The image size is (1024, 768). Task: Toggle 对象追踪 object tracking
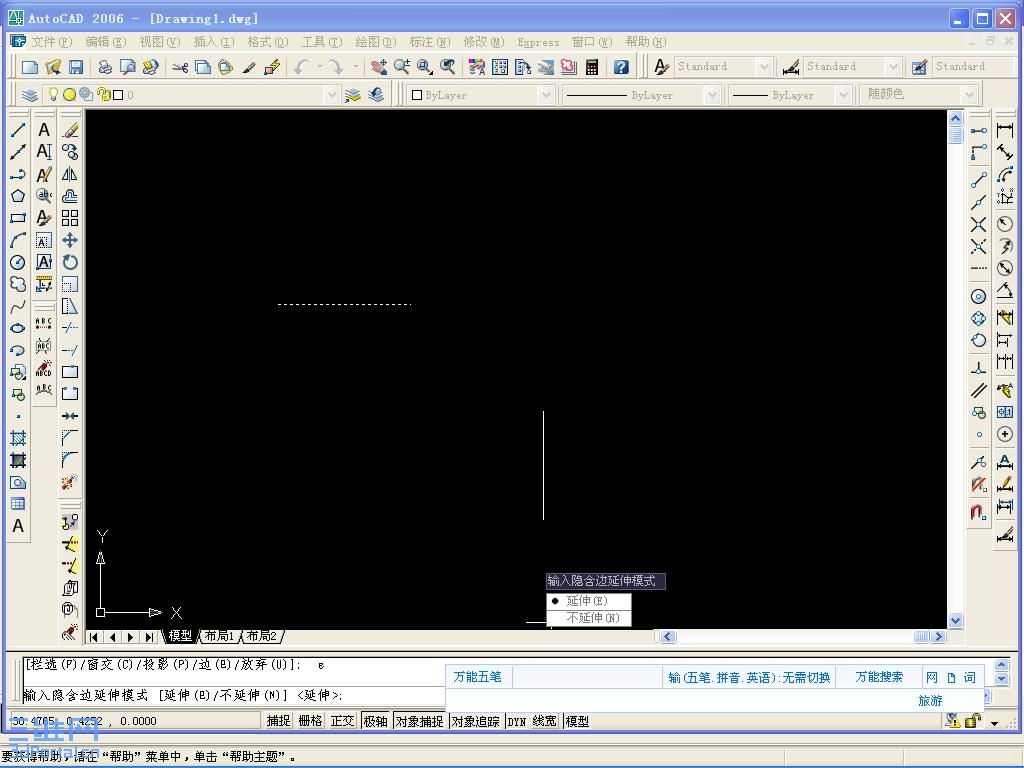click(475, 721)
